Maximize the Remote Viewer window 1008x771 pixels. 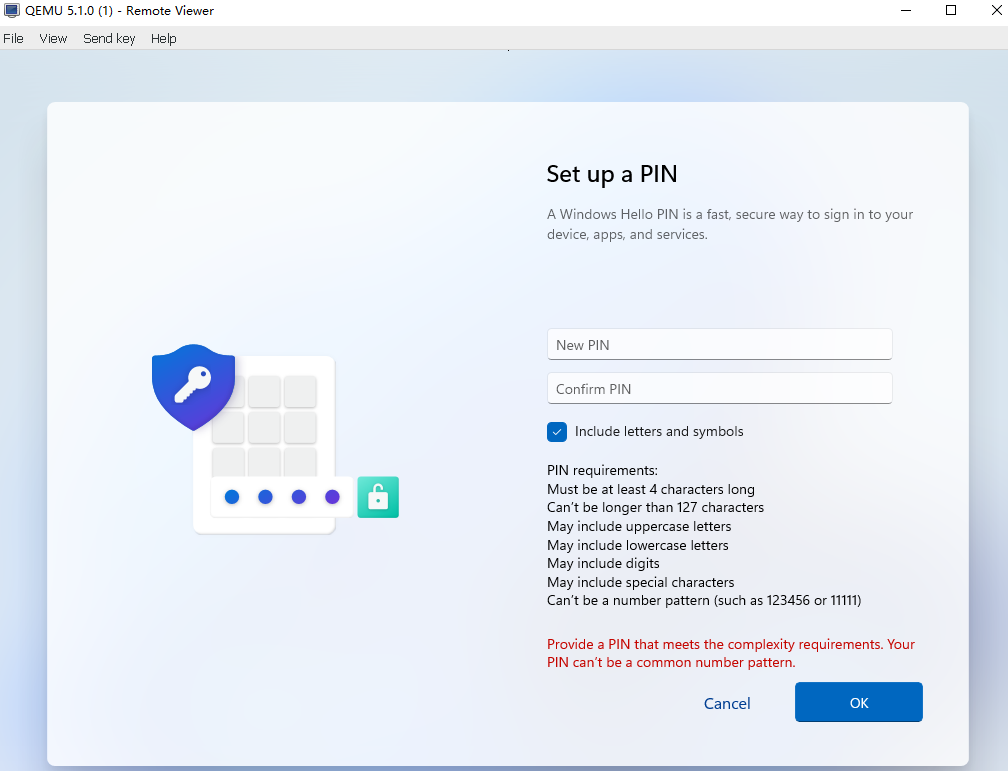tap(951, 11)
